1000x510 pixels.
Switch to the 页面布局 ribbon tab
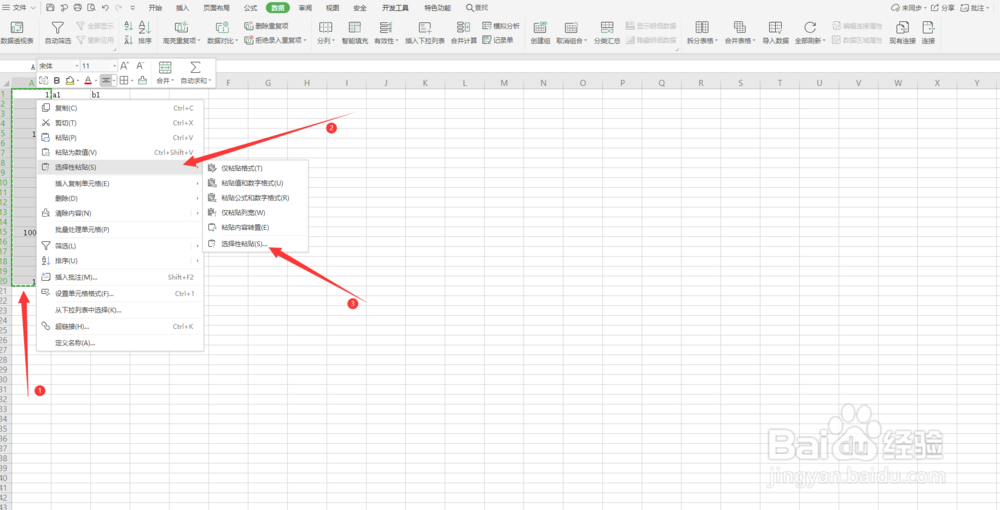pos(217,8)
